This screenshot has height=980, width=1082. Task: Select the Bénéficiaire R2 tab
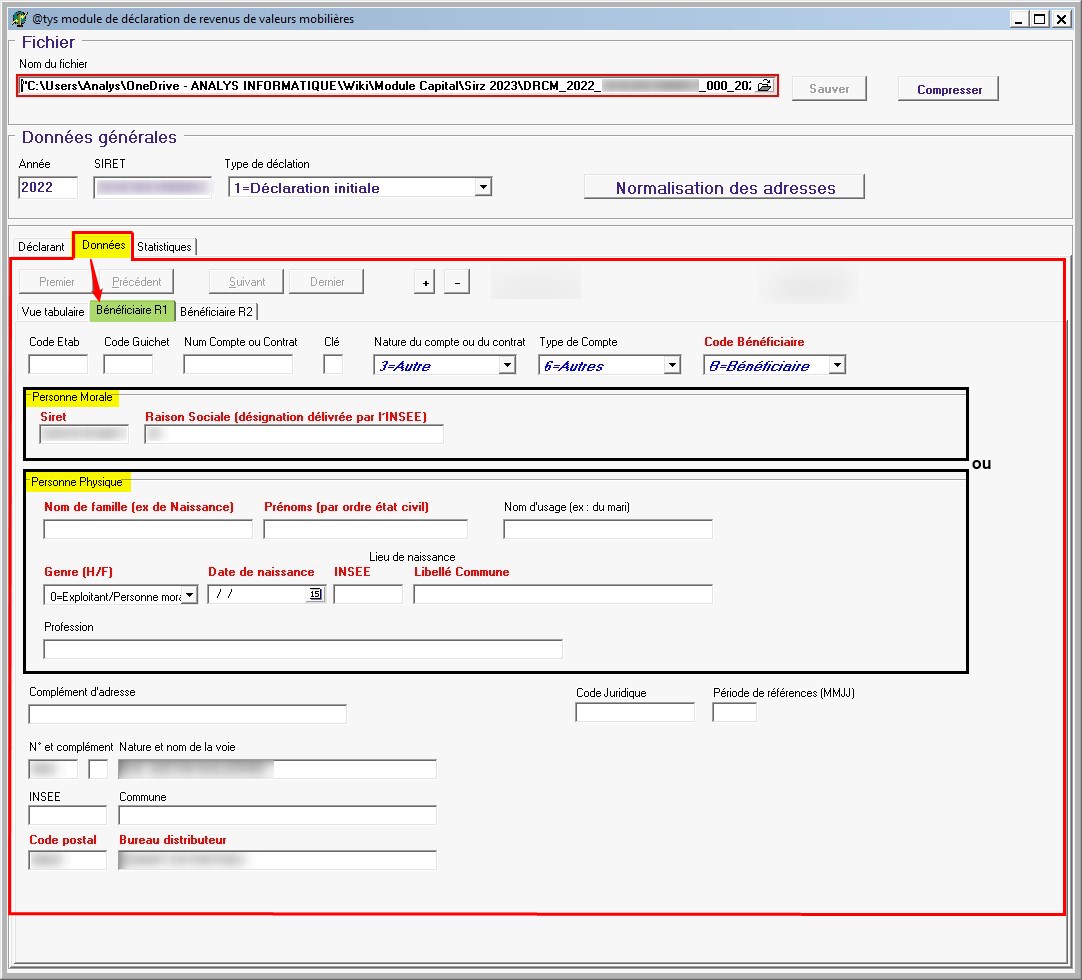[216, 311]
